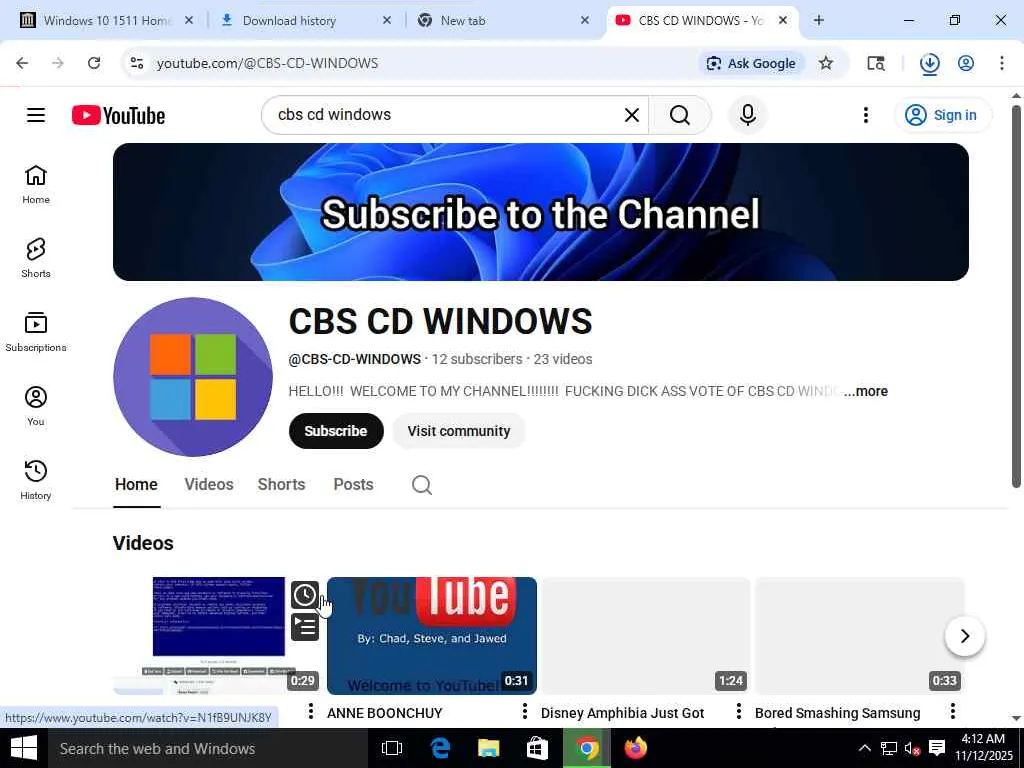
Task: Open Firefox from taskbar
Action: pos(635,748)
